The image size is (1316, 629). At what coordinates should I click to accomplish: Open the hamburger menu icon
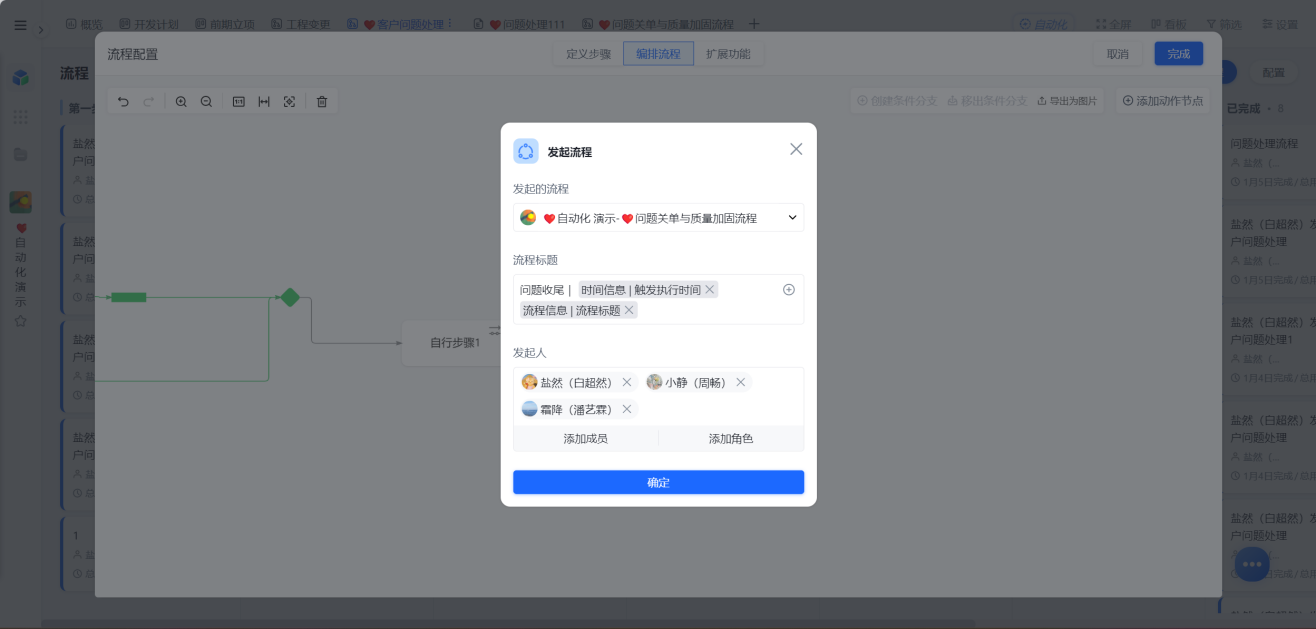click(20, 24)
